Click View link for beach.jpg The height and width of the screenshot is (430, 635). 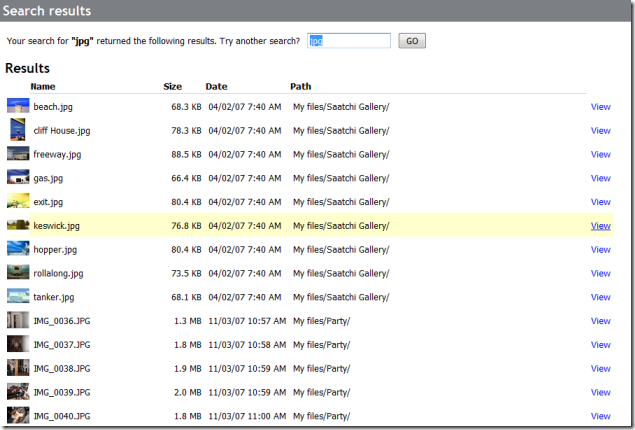600,107
